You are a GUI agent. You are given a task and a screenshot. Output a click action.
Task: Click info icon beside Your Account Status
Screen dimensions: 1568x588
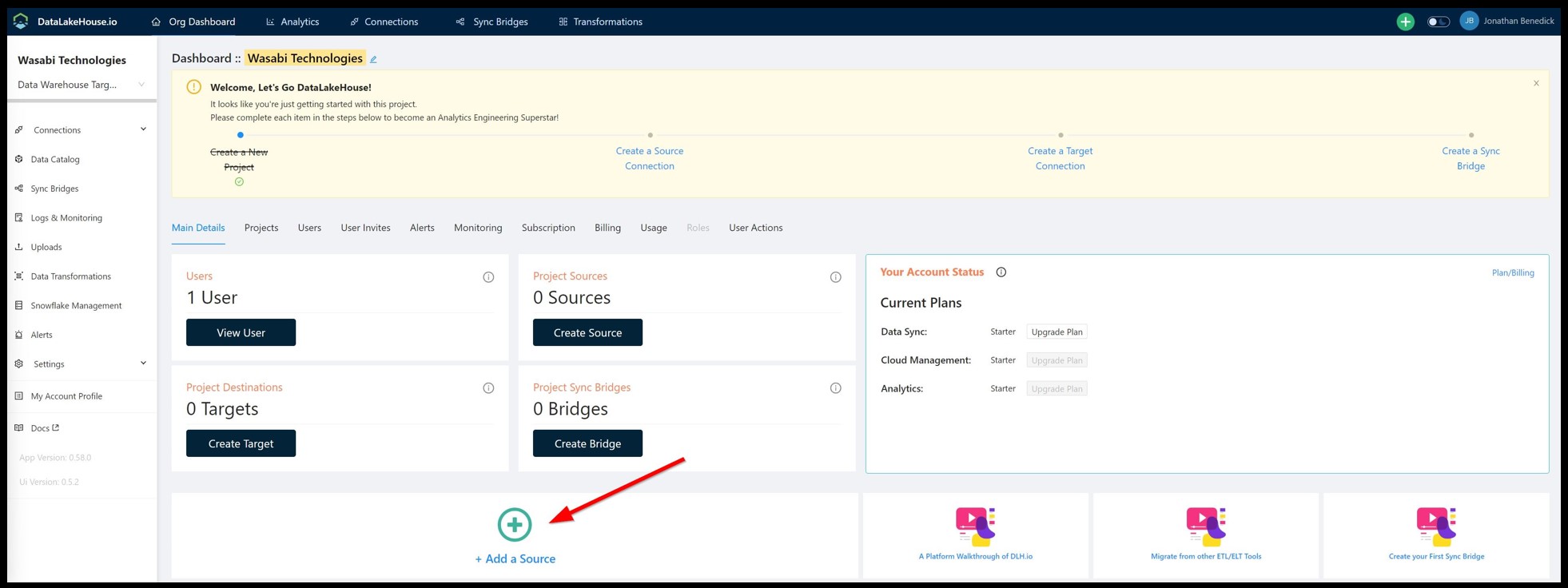click(1001, 272)
